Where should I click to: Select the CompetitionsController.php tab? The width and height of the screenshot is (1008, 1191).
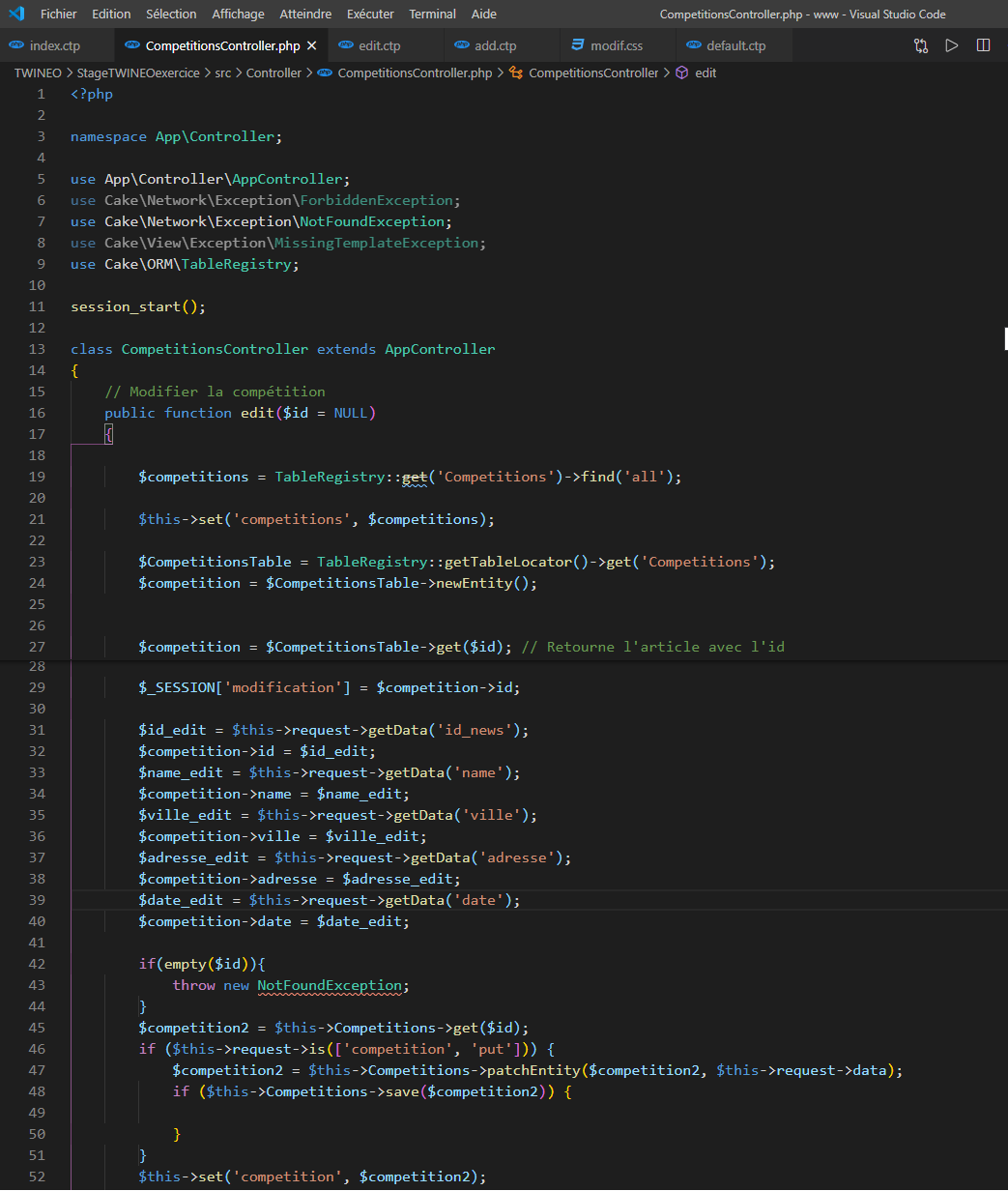coord(222,45)
